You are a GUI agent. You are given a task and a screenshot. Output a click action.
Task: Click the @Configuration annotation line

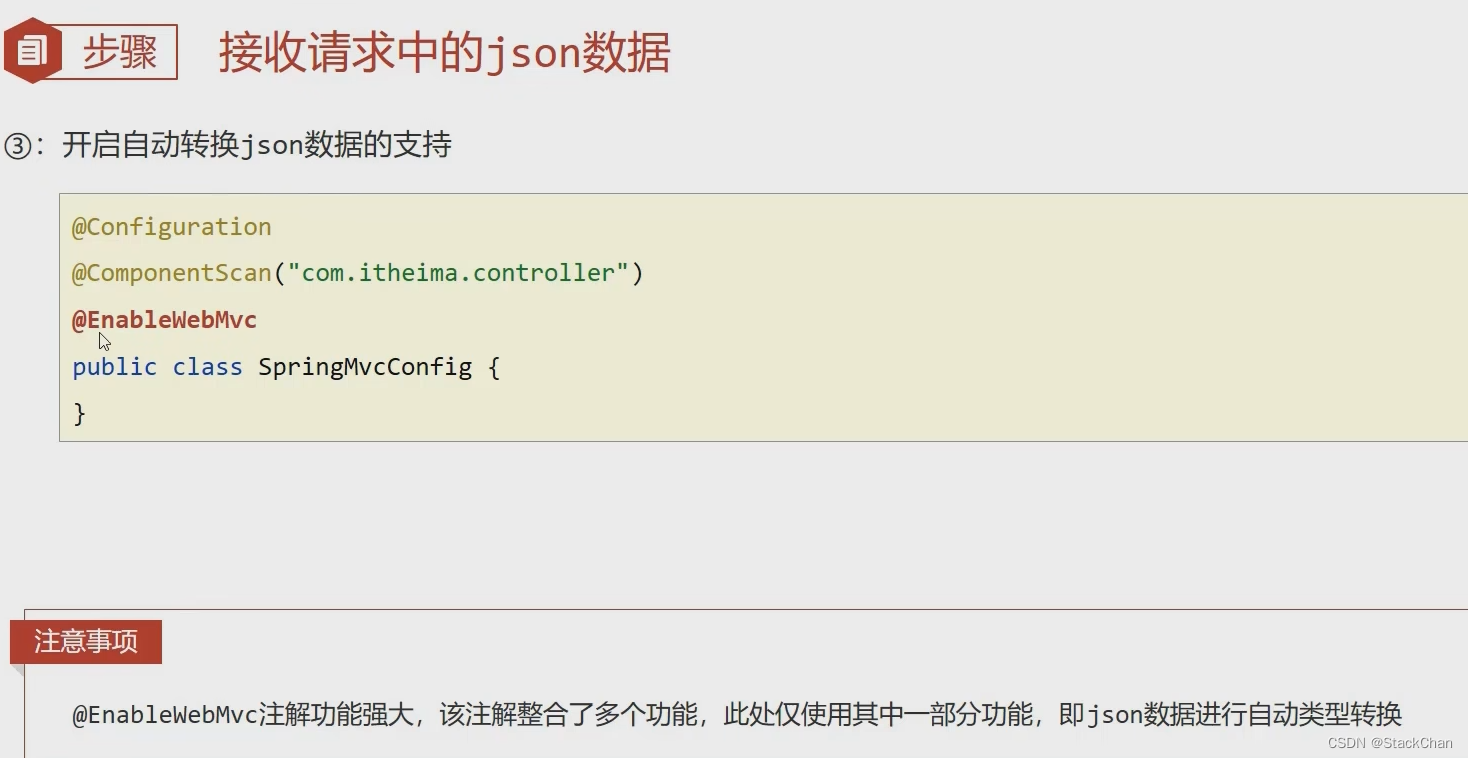pyautogui.click(x=172, y=227)
